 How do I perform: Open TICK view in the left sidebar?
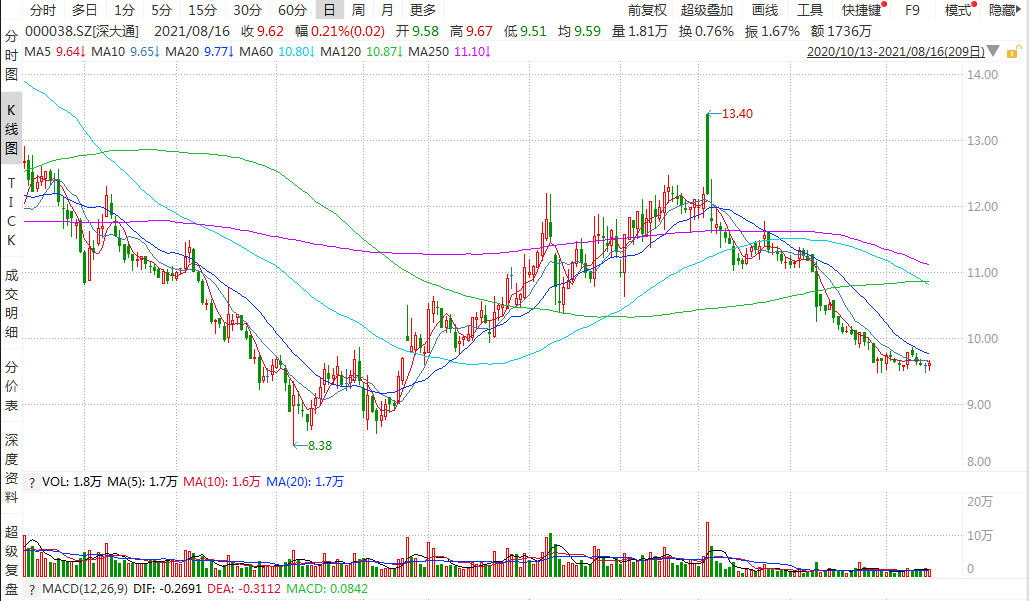click(11, 212)
